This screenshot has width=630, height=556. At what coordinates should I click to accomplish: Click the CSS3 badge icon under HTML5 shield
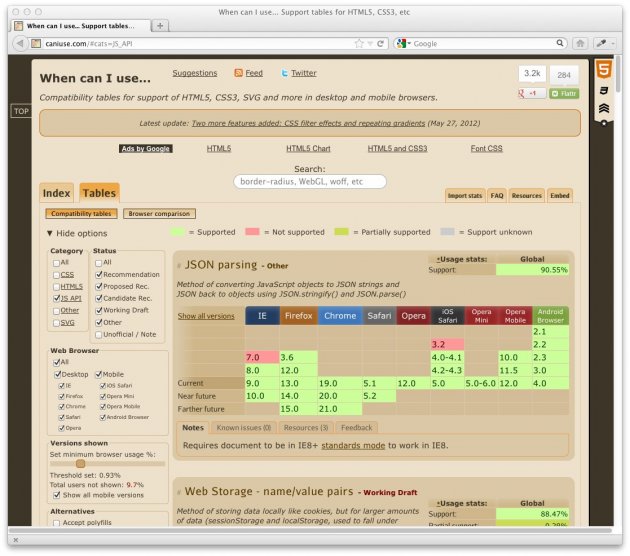click(x=603, y=90)
